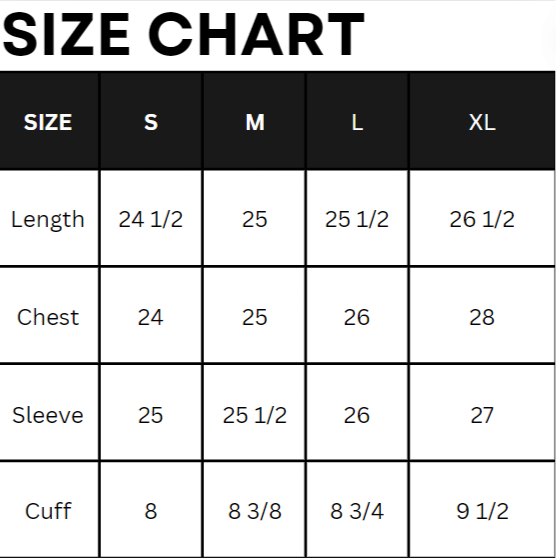Select the Sleeve value 27 for XL
556x558 pixels.
[482, 415]
